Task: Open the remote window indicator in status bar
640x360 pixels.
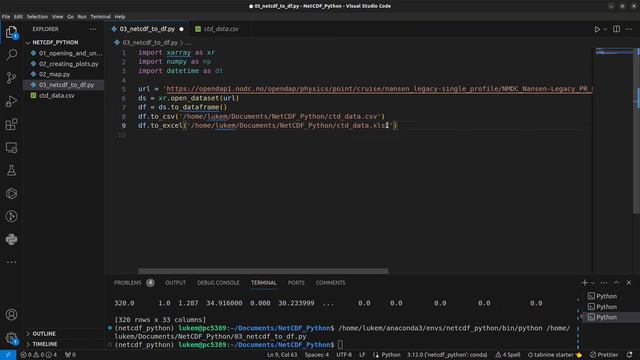Action: tap(8, 355)
